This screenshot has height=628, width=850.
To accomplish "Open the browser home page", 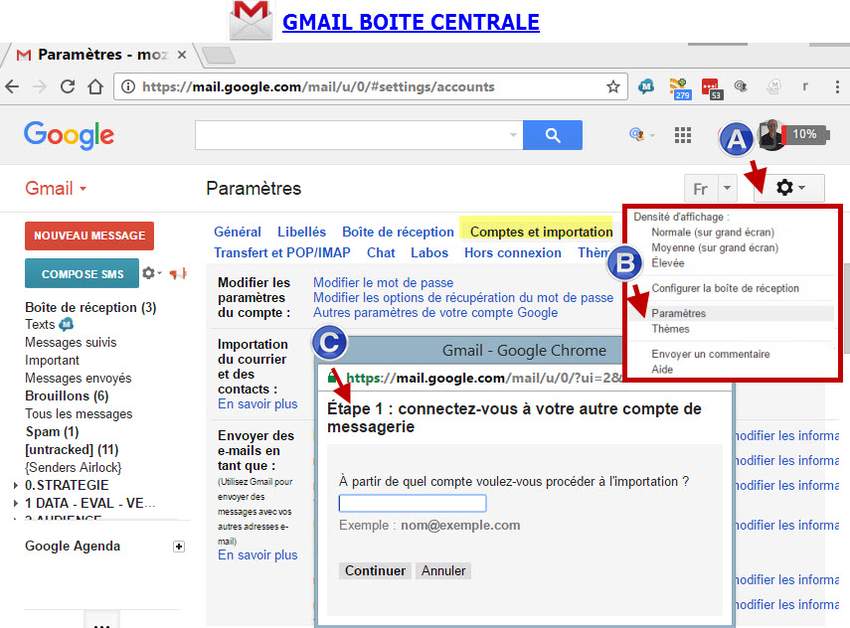I will 95,87.
